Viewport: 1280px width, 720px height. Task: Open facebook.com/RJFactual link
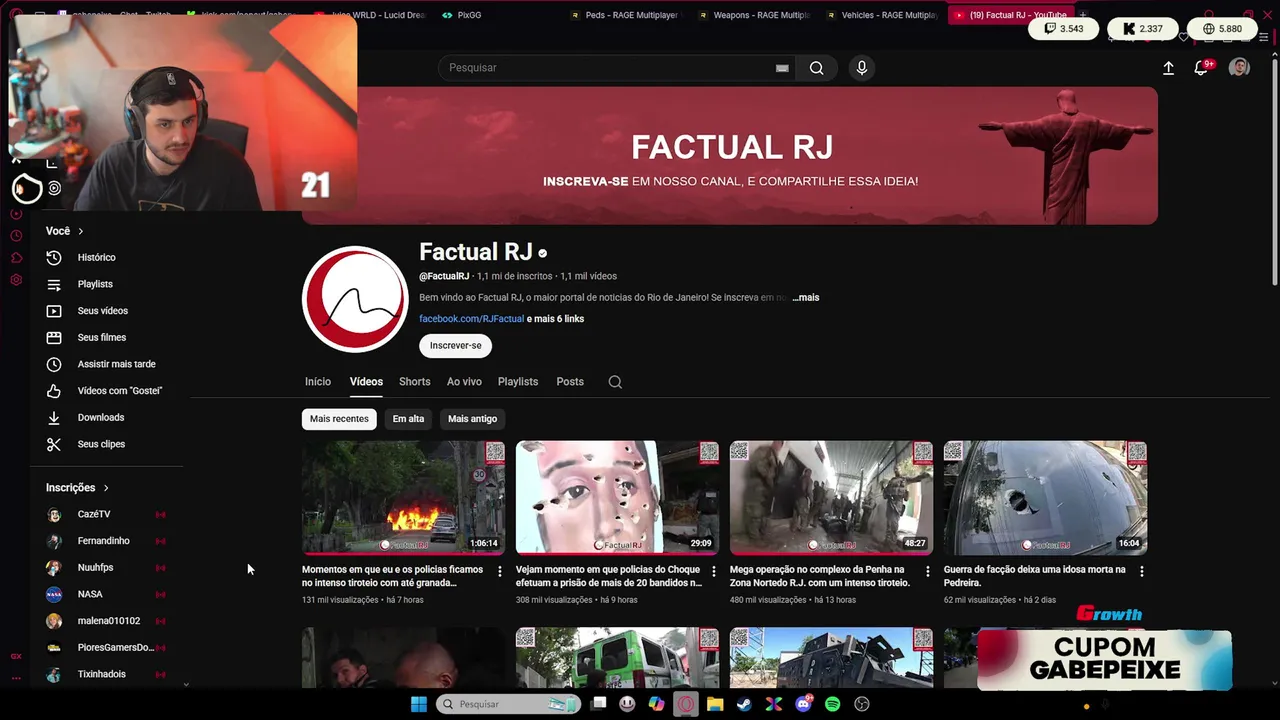(471, 319)
